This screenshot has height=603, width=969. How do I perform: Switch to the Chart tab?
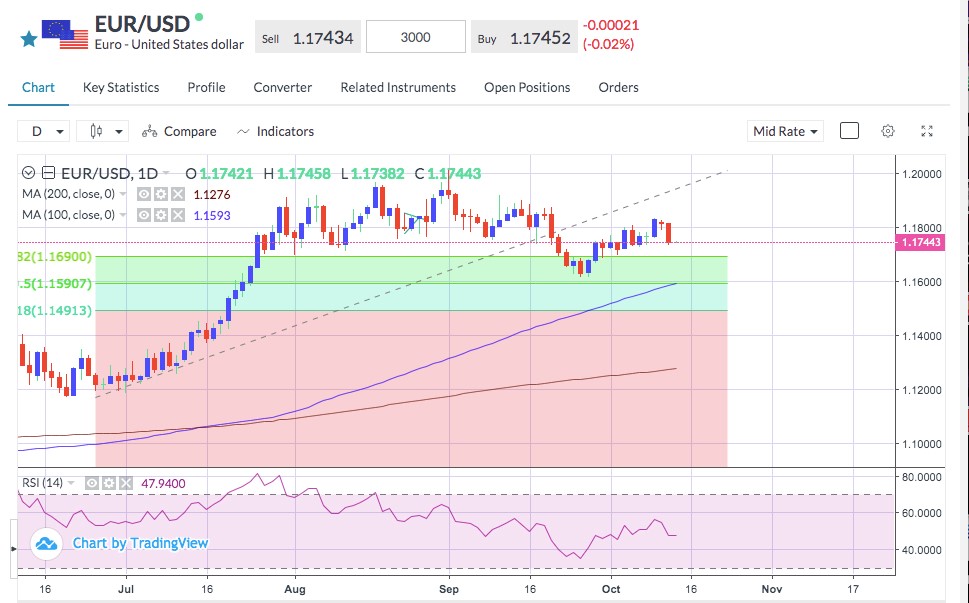click(38, 87)
